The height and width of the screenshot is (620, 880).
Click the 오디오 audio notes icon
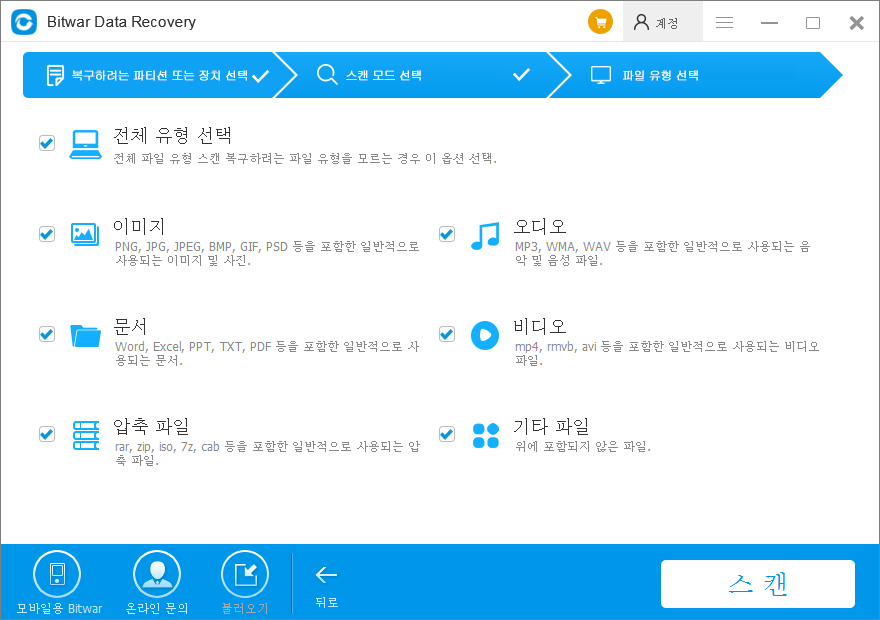tap(486, 234)
